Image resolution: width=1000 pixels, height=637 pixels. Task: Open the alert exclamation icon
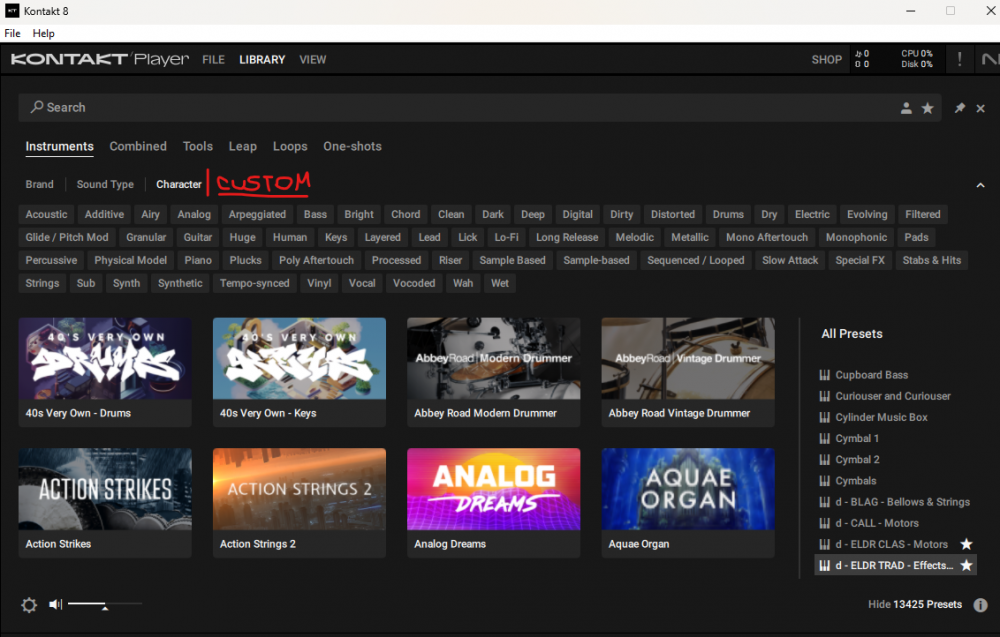pyautogui.click(x=959, y=59)
